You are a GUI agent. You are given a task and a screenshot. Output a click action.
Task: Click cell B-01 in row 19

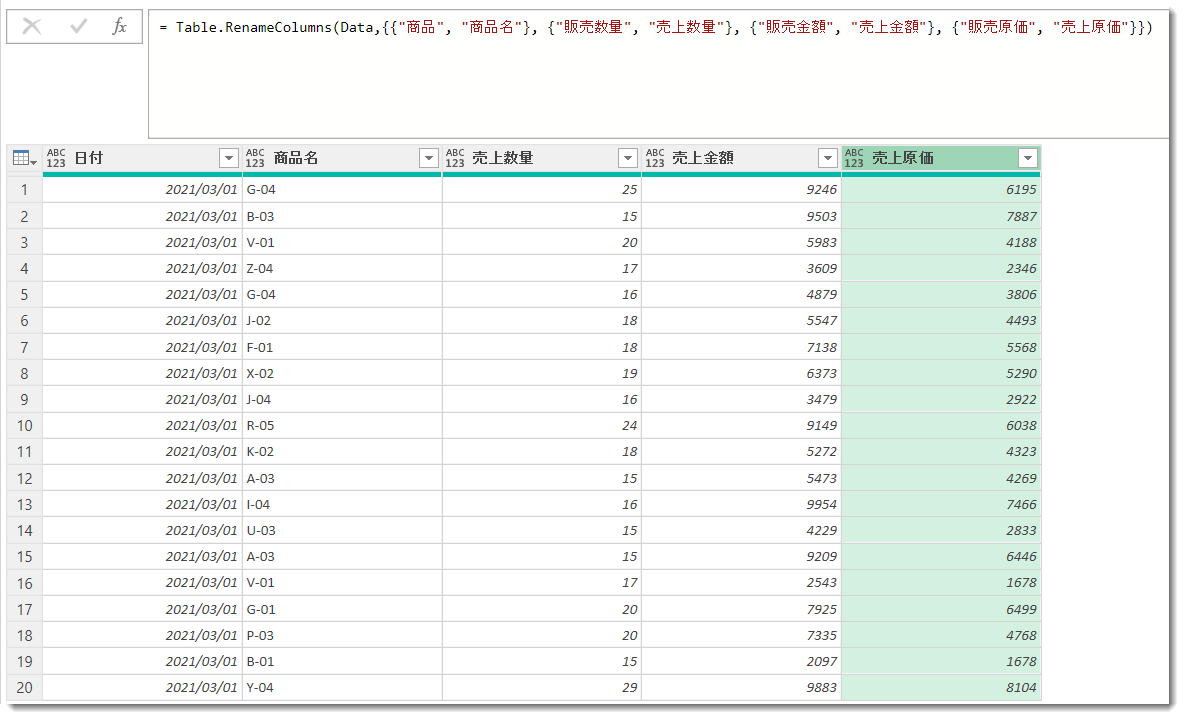(341, 661)
